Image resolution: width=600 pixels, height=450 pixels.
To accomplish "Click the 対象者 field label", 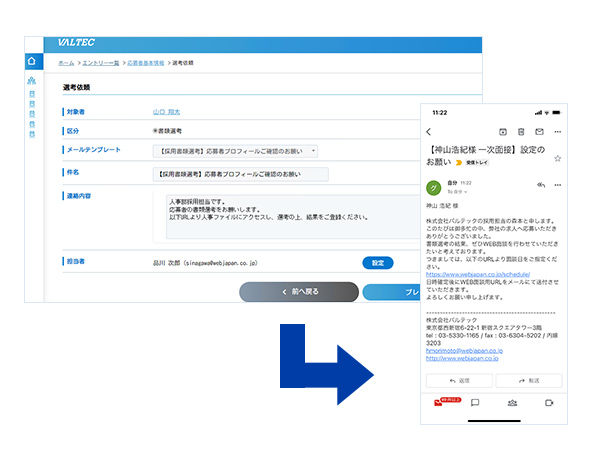I will click(x=76, y=112).
